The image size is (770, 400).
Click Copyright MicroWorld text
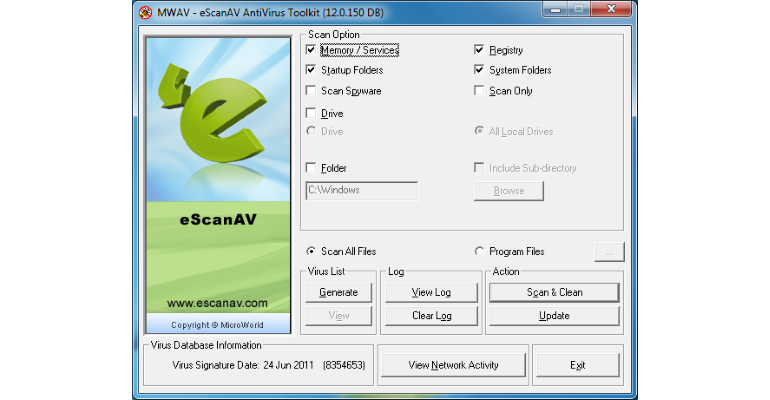click(217, 325)
